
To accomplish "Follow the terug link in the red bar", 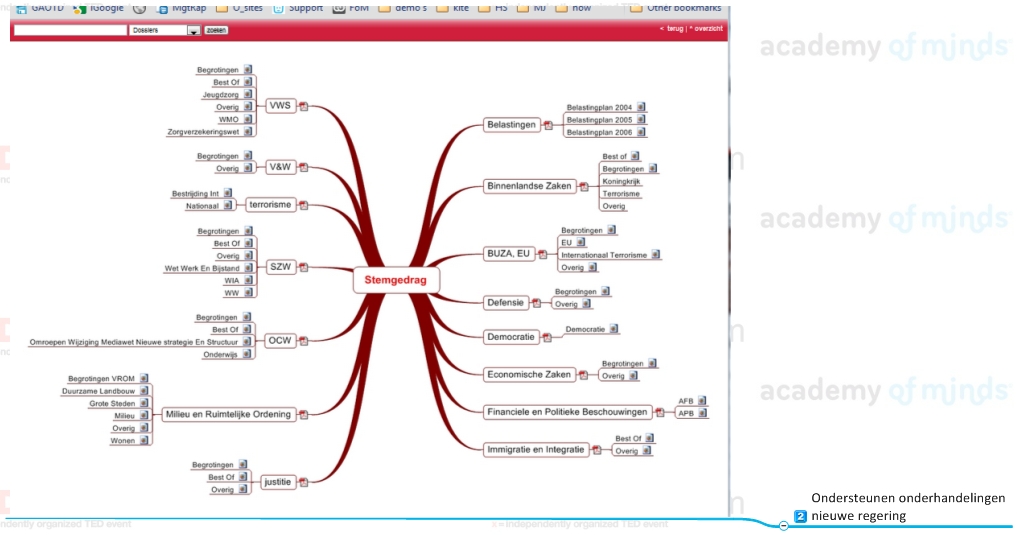I will click(x=674, y=29).
